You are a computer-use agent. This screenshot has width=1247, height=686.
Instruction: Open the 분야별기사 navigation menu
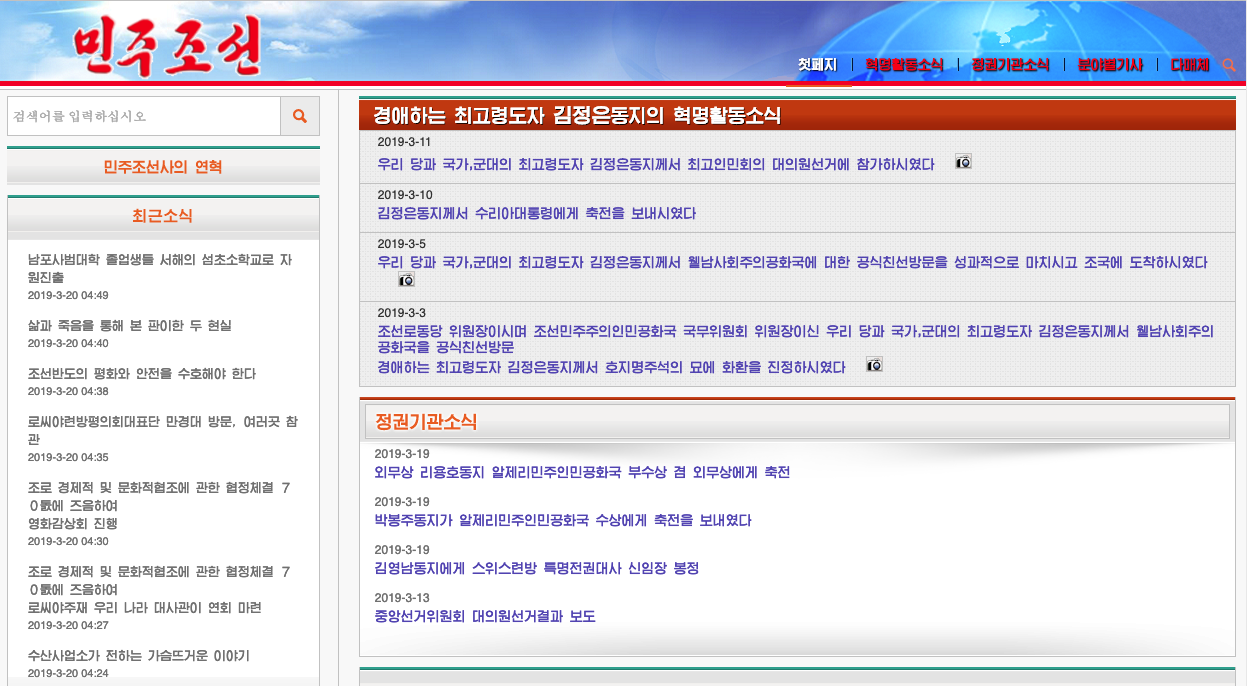pyautogui.click(x=1110, y=65)
